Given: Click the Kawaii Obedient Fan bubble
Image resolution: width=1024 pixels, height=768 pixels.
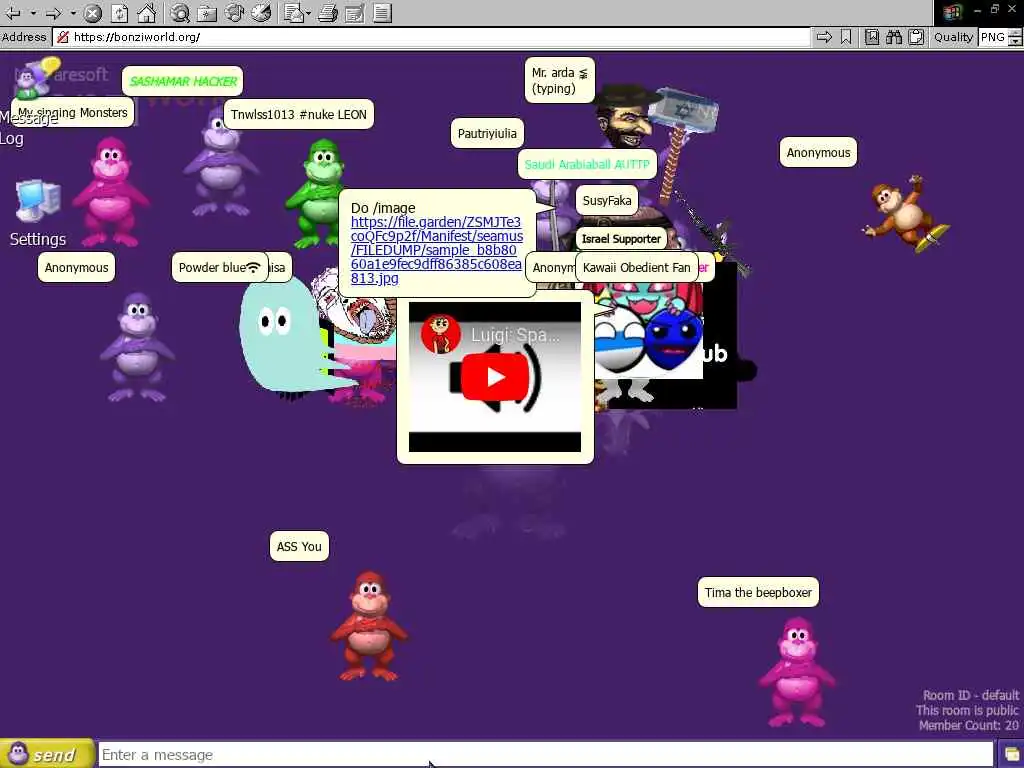Looking at the screenshot, I should point(636,268).
